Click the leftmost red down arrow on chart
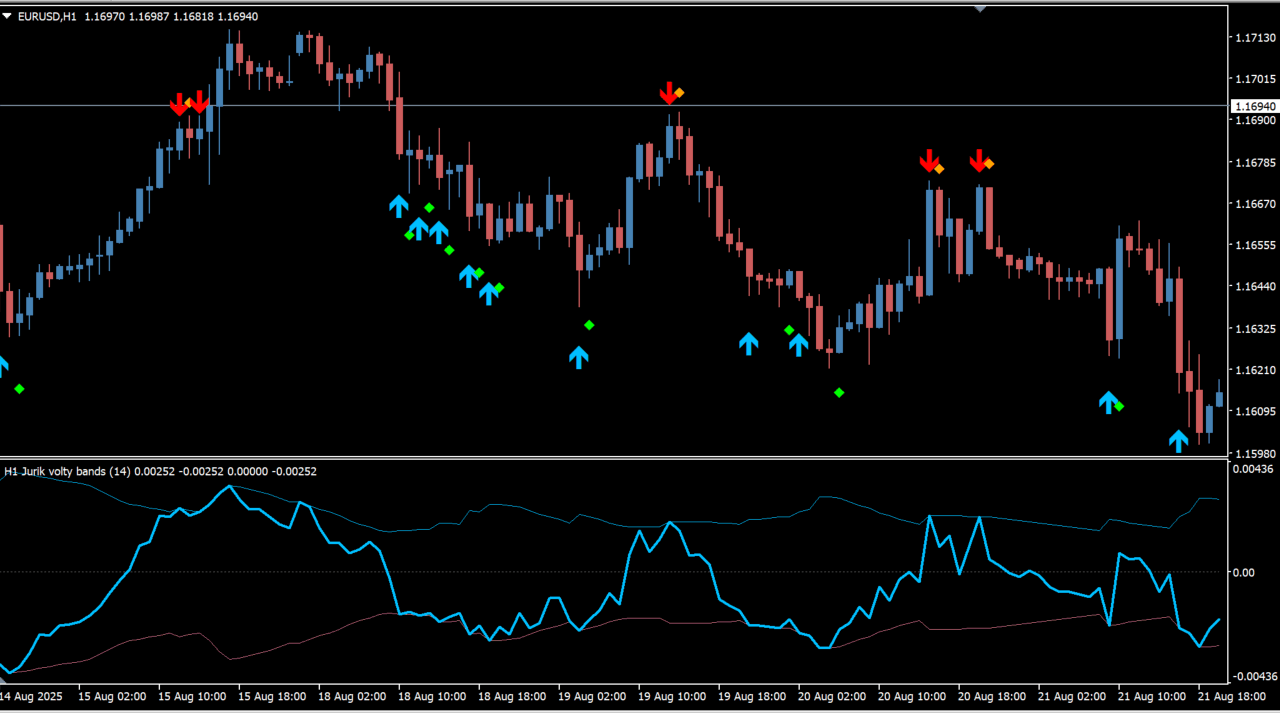 point(179,103)
